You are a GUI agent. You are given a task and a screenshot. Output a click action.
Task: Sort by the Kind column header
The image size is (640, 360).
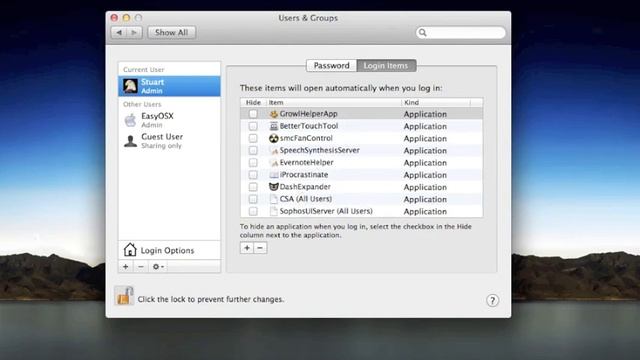436,102
